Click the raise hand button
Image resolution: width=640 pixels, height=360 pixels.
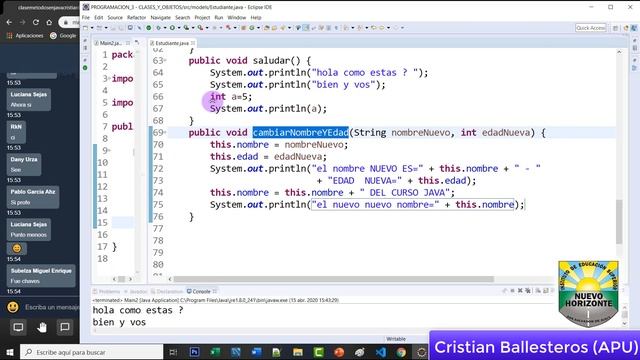[42, 327]
